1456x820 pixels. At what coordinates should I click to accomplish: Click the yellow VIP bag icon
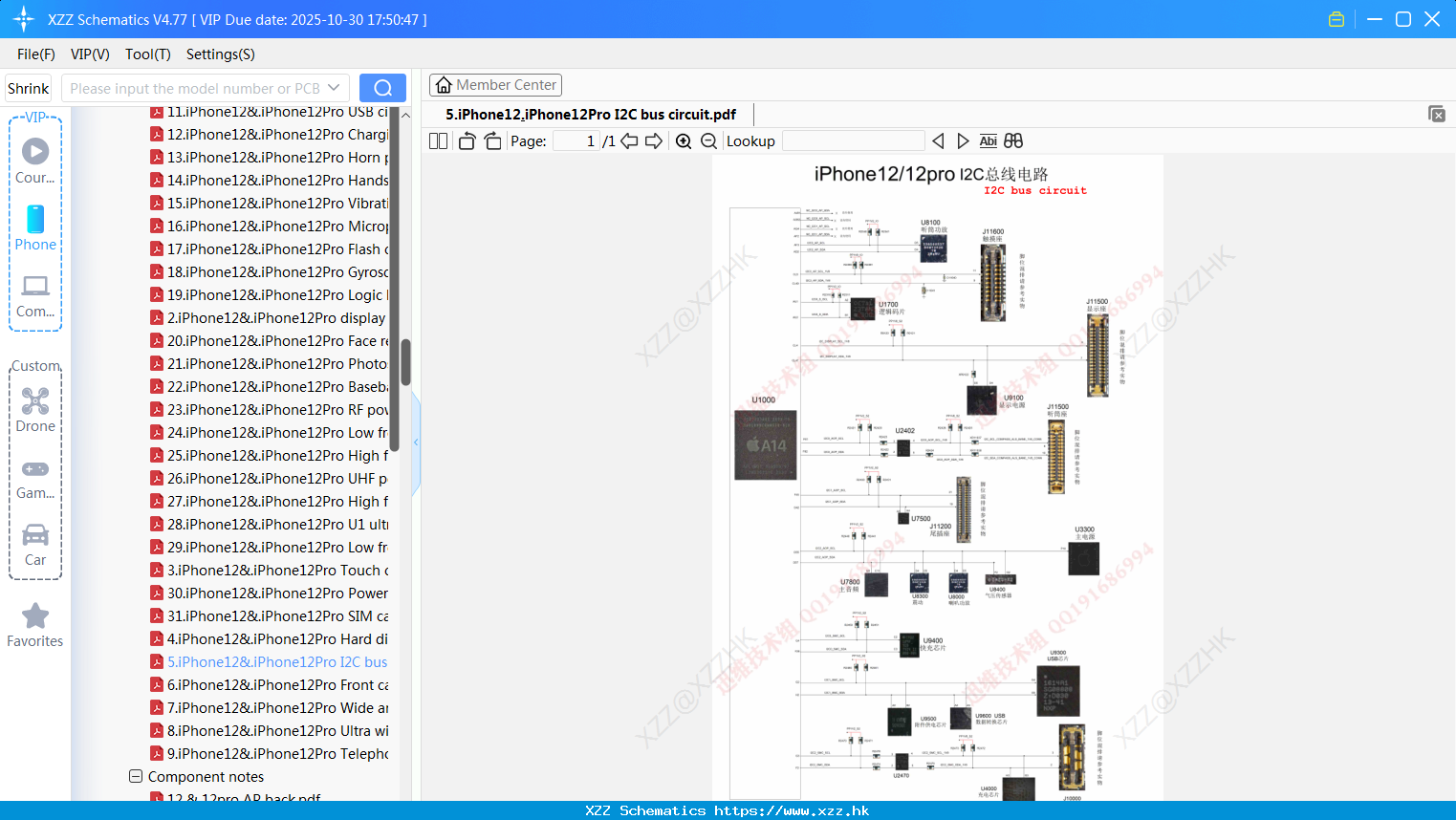(1336, 19)
